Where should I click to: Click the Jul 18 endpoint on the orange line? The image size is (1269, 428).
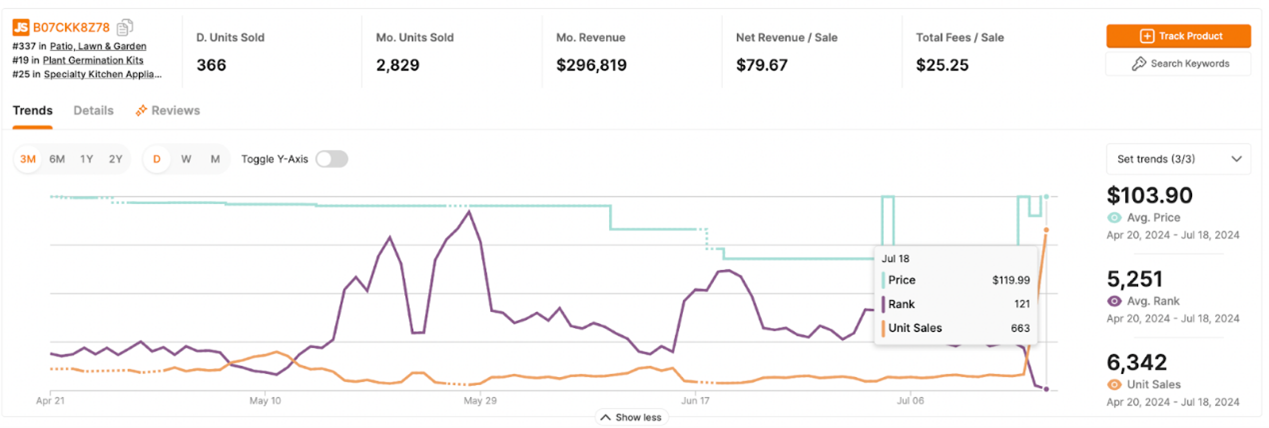[1046, 230]
